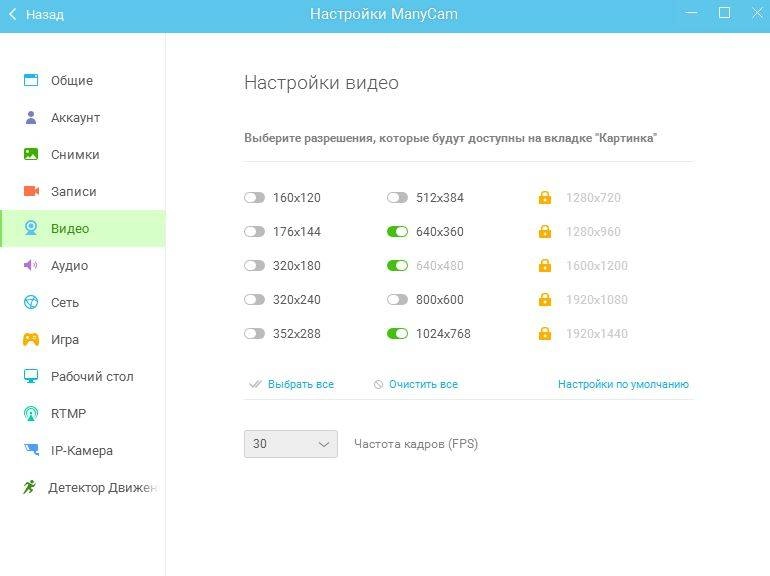
Task: Click the lock icon beside 1280x960
Action: coord(545,231)
